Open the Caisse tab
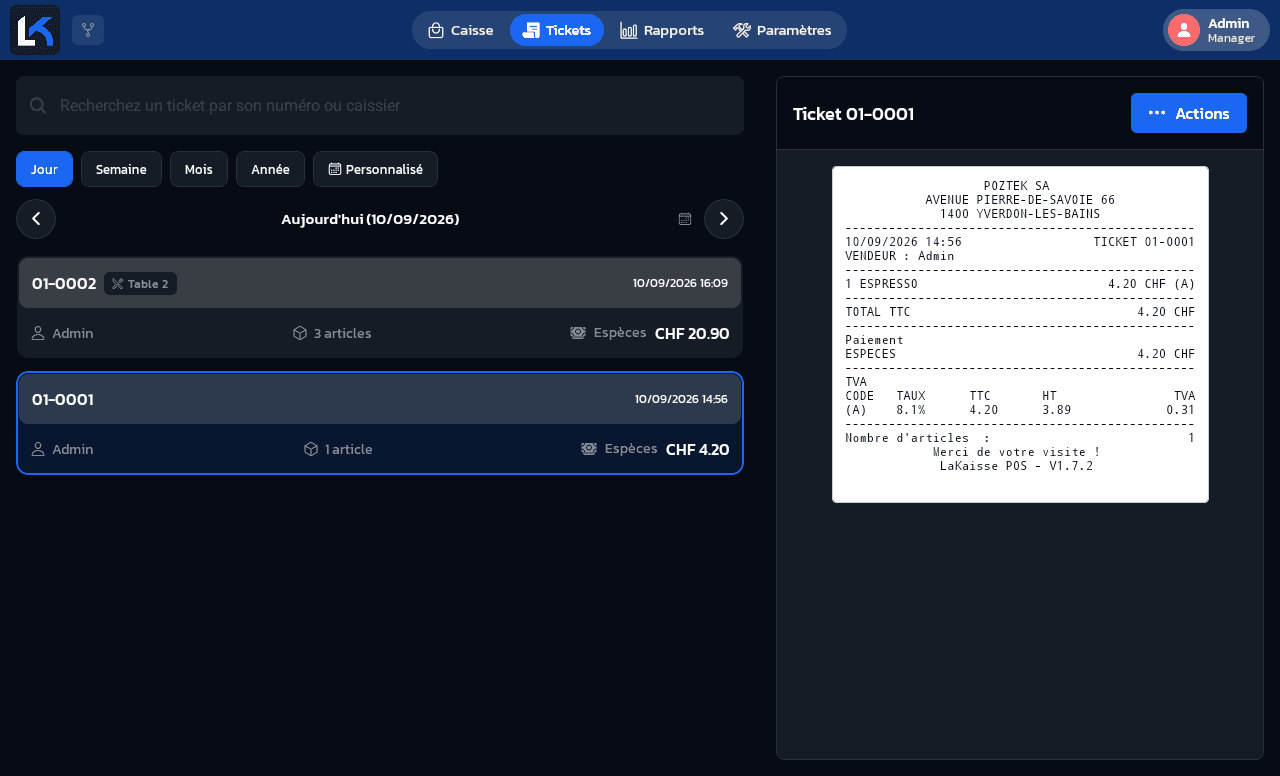The image size is (1280, 776). (461, 30)
